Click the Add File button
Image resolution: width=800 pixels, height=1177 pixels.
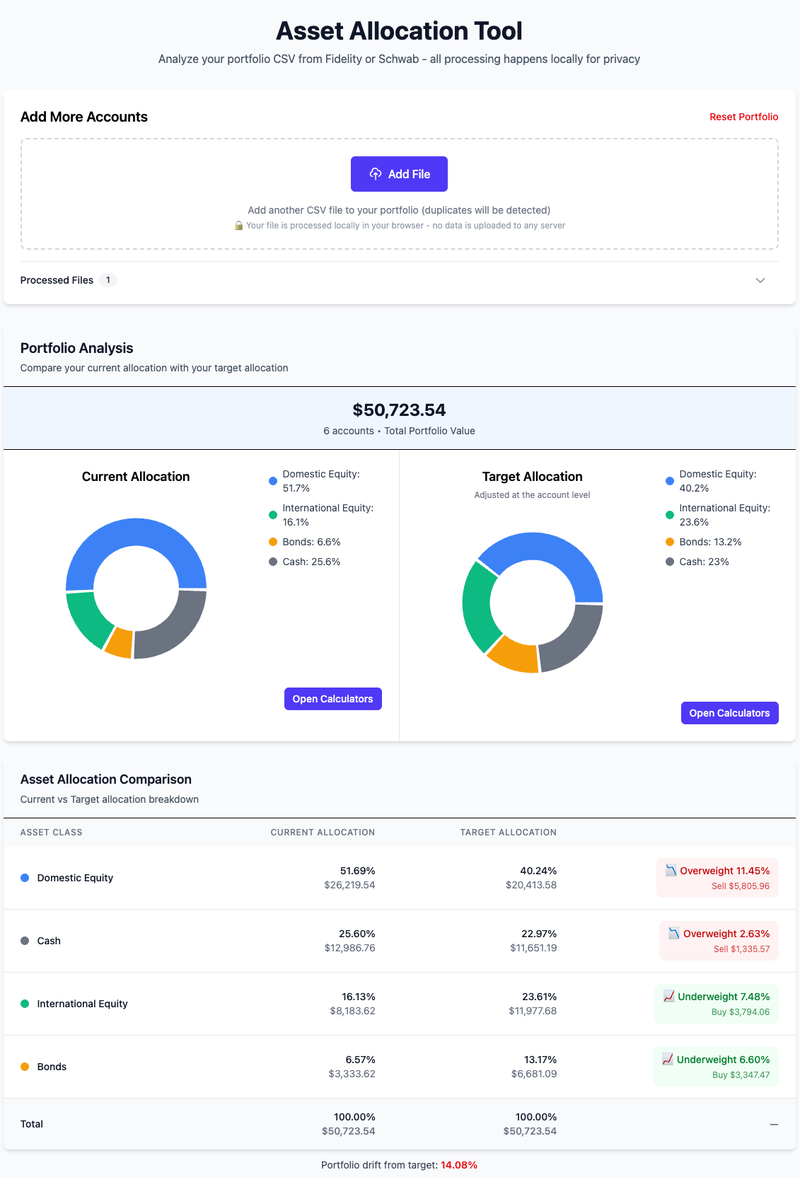tap(399, 174)
